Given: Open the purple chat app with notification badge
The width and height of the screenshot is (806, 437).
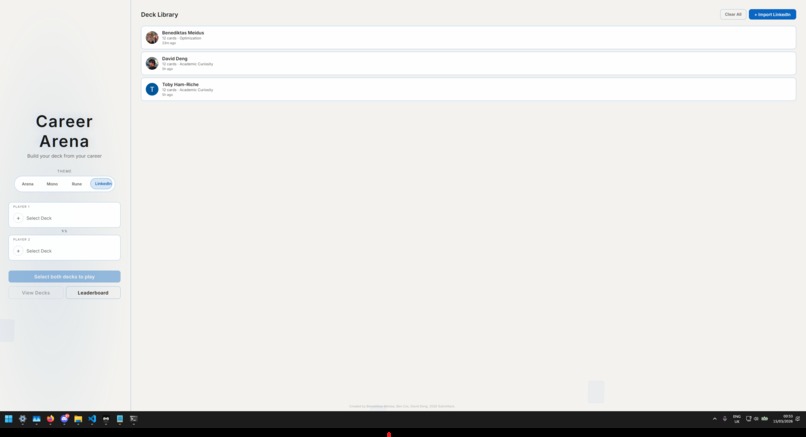Looking at the screenshot, I should click(x=64, y=419).
